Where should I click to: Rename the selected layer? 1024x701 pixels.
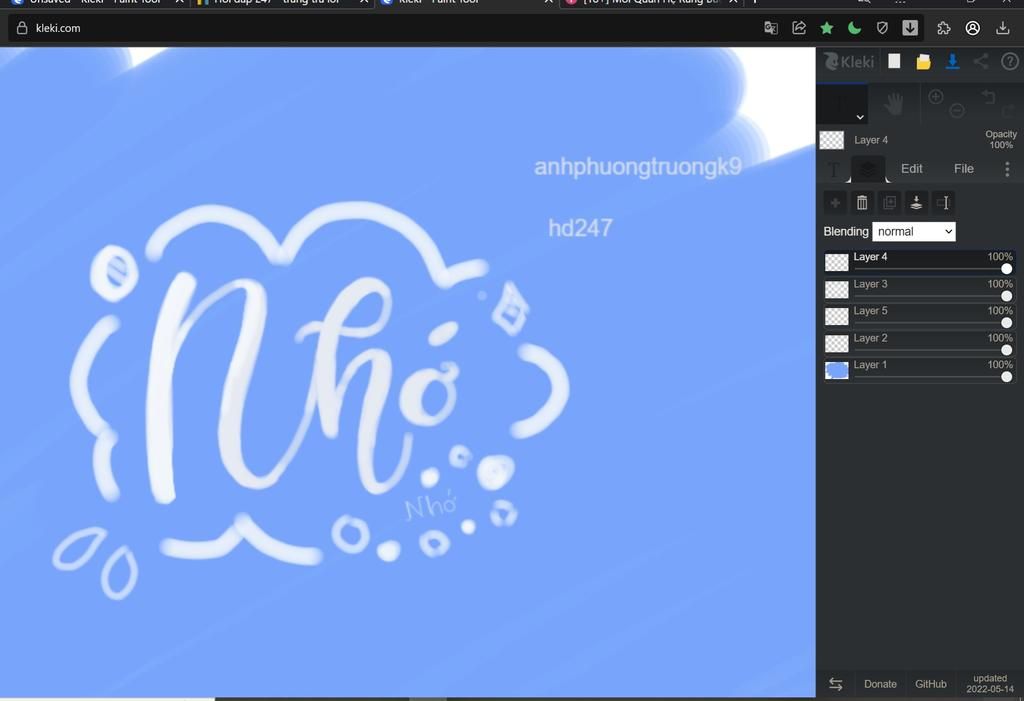coord(943,203)
